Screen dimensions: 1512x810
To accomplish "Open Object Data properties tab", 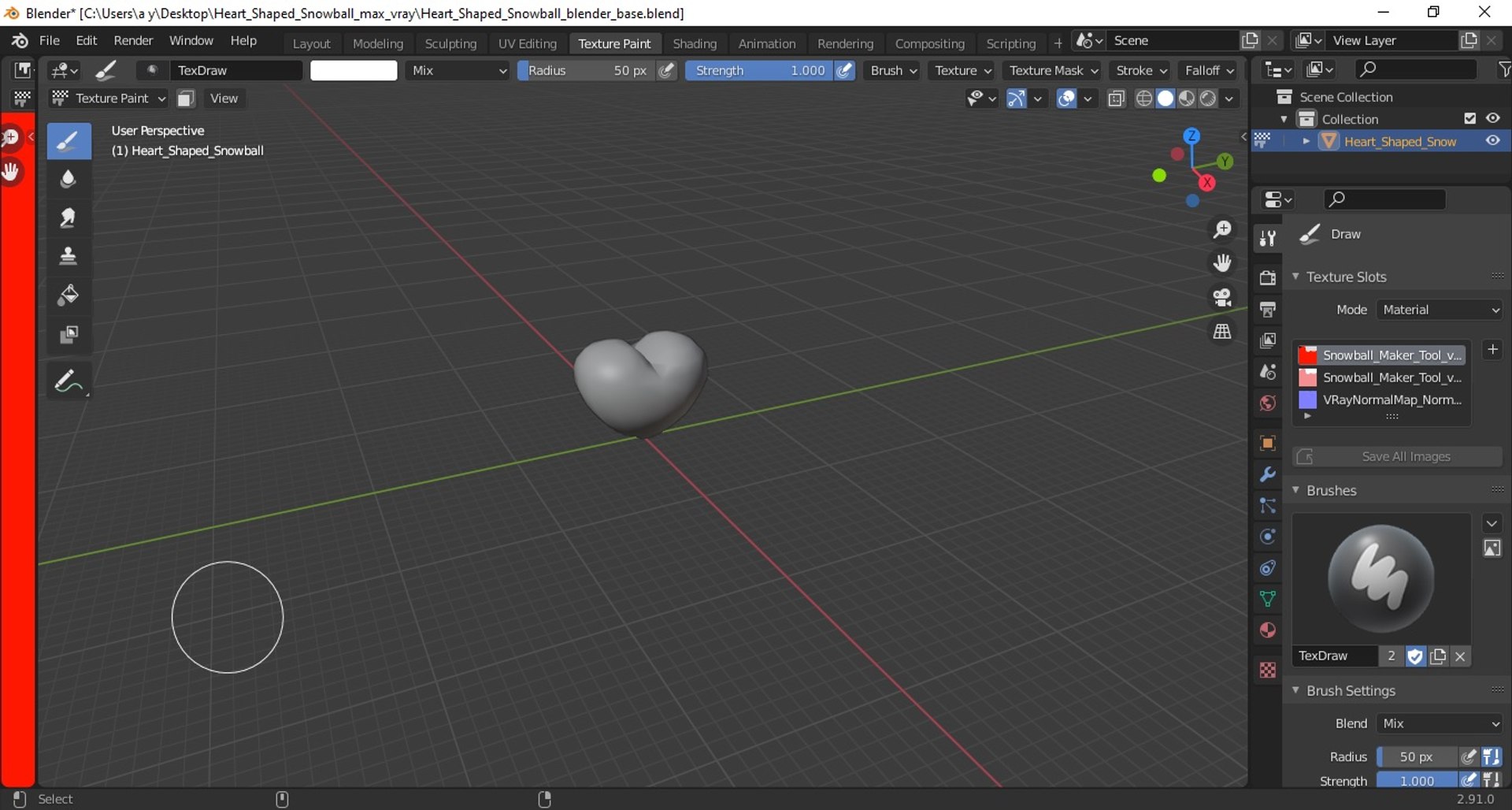I will pos(1267,599).
